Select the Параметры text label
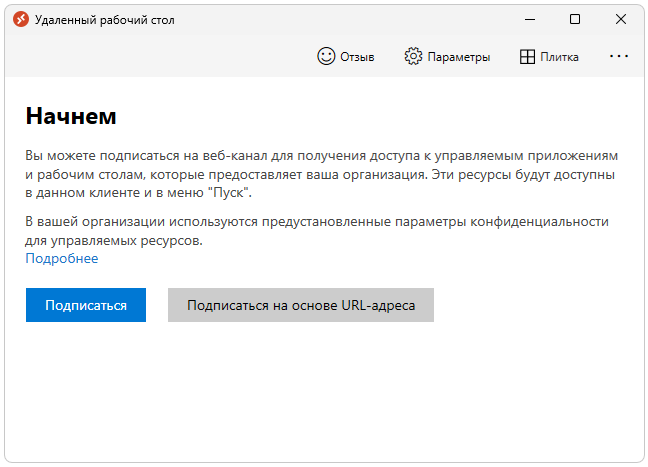 (459, 57)
